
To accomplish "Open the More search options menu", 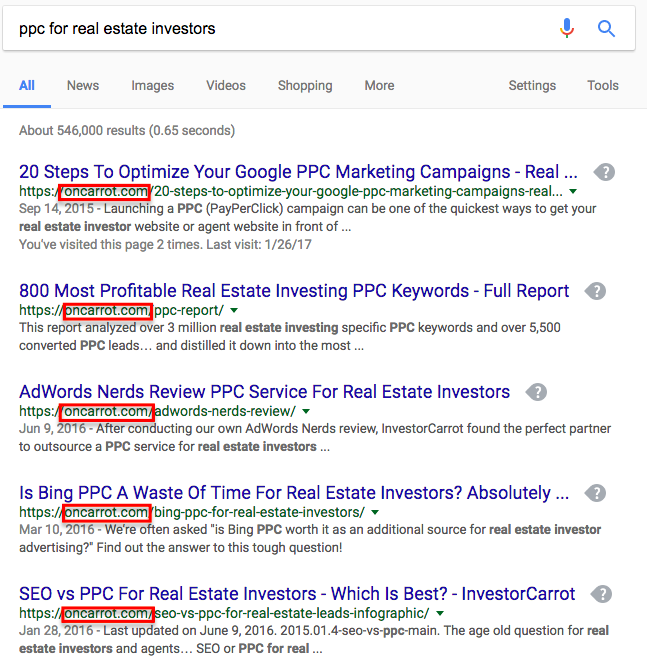I will pyautogui.click(x=379, y=85).
